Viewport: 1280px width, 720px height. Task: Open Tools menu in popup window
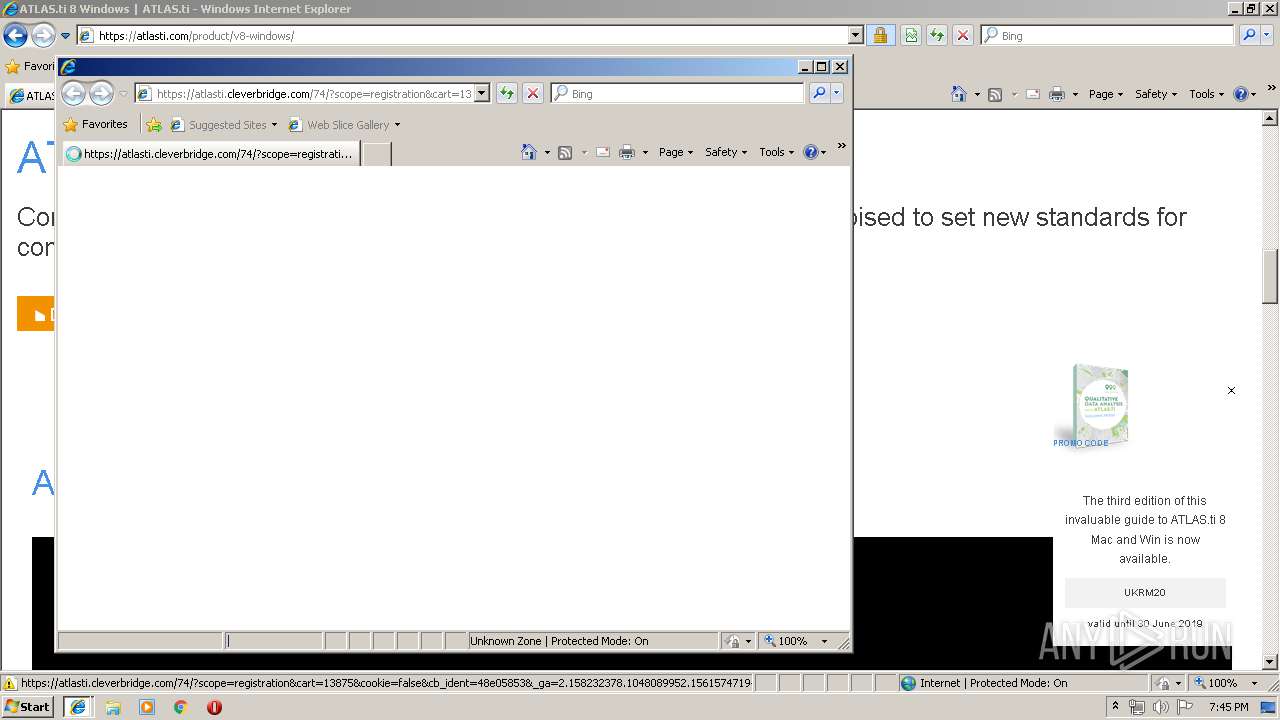point(777,152)
